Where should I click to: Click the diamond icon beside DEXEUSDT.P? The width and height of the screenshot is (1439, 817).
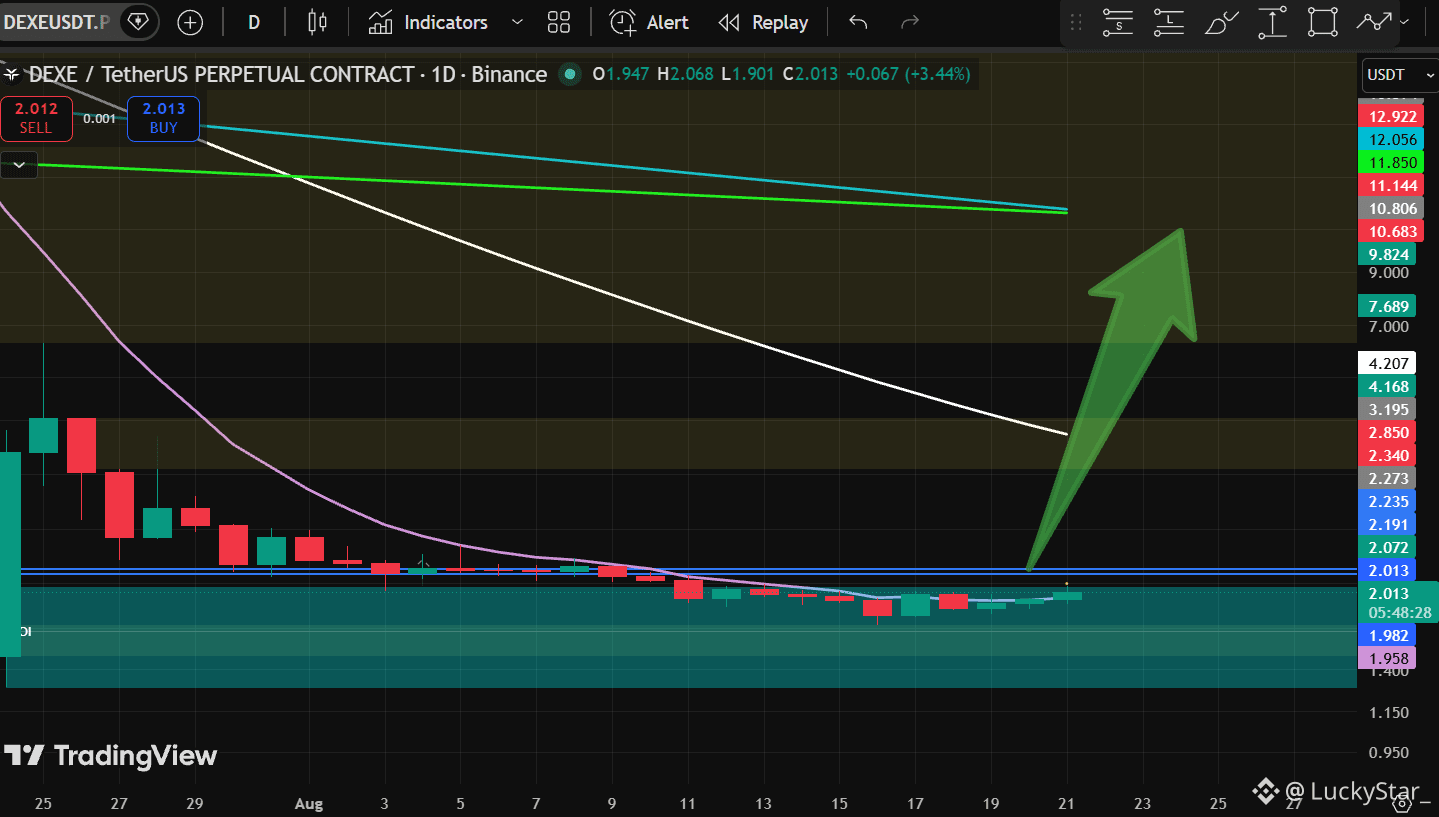tap(137, 22)
